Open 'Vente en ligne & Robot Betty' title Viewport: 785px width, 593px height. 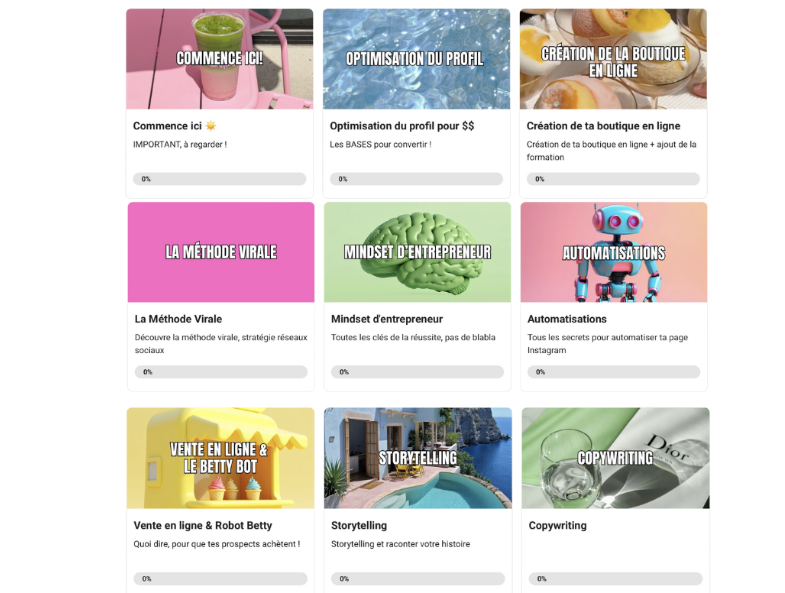(x=203, y=525)
